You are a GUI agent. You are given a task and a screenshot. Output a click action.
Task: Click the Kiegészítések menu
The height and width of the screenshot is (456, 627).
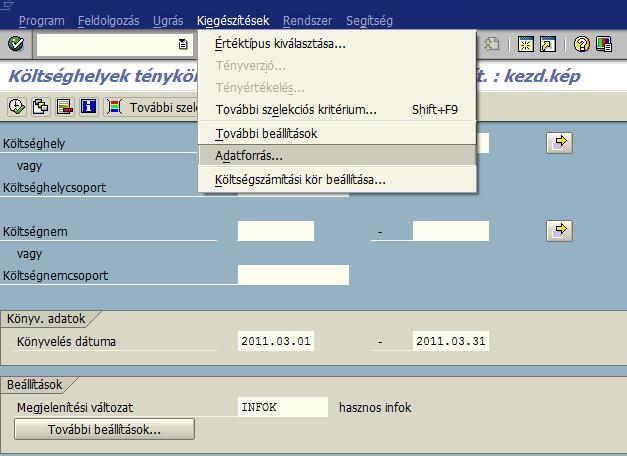pos(233,20)
